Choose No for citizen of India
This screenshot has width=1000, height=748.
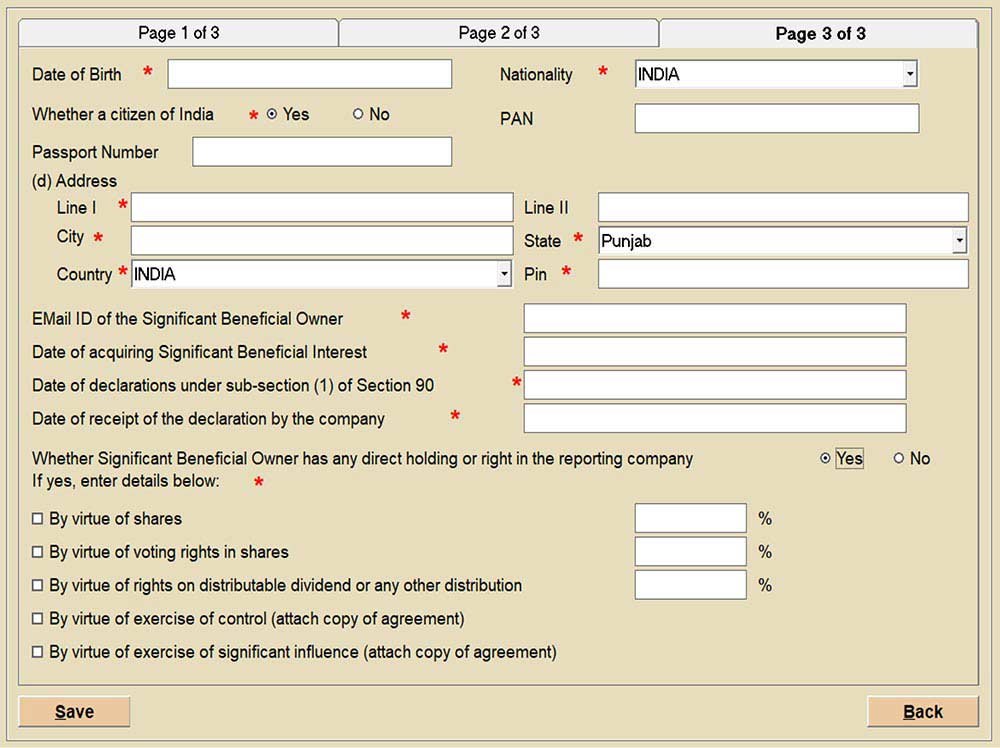tap(358, 115)
